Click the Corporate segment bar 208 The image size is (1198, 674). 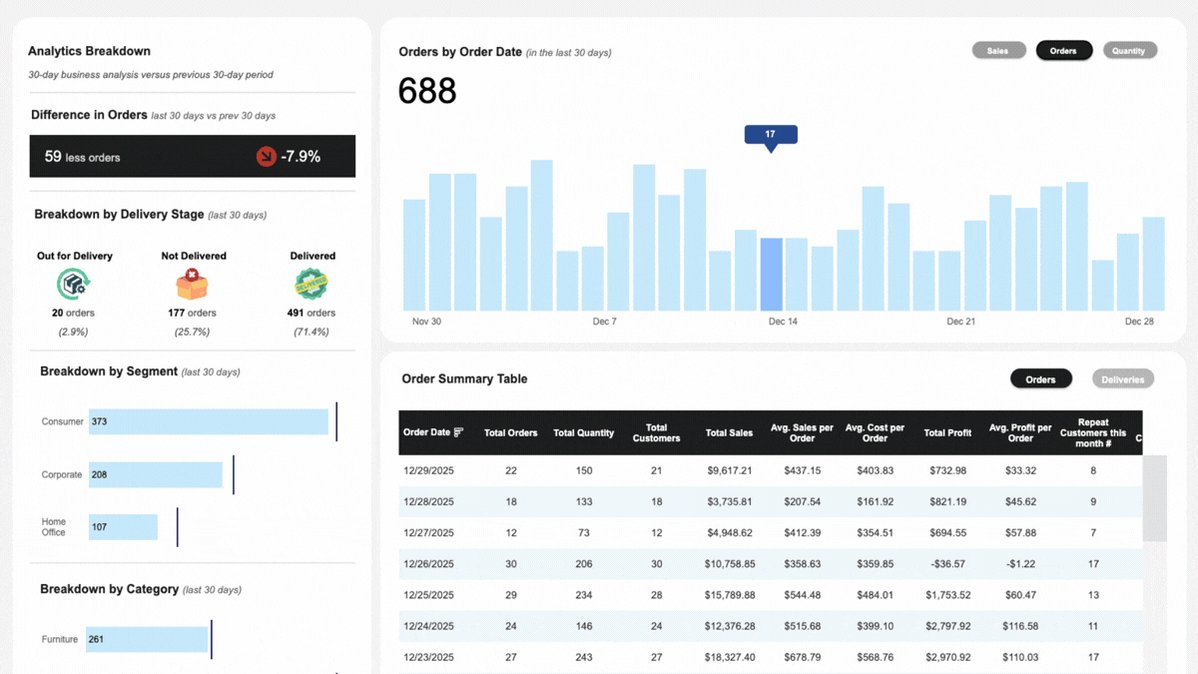pyautogui.click(x=155, y=475)
